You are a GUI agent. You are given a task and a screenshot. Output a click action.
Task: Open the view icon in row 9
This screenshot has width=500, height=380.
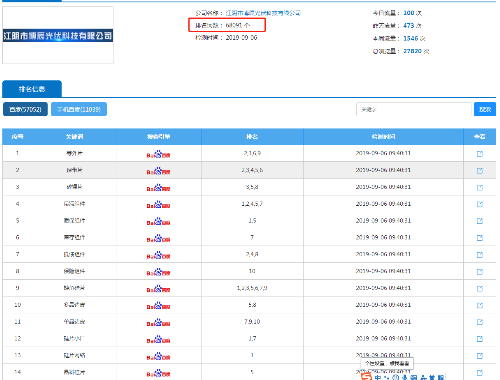[x=480, y=289]
